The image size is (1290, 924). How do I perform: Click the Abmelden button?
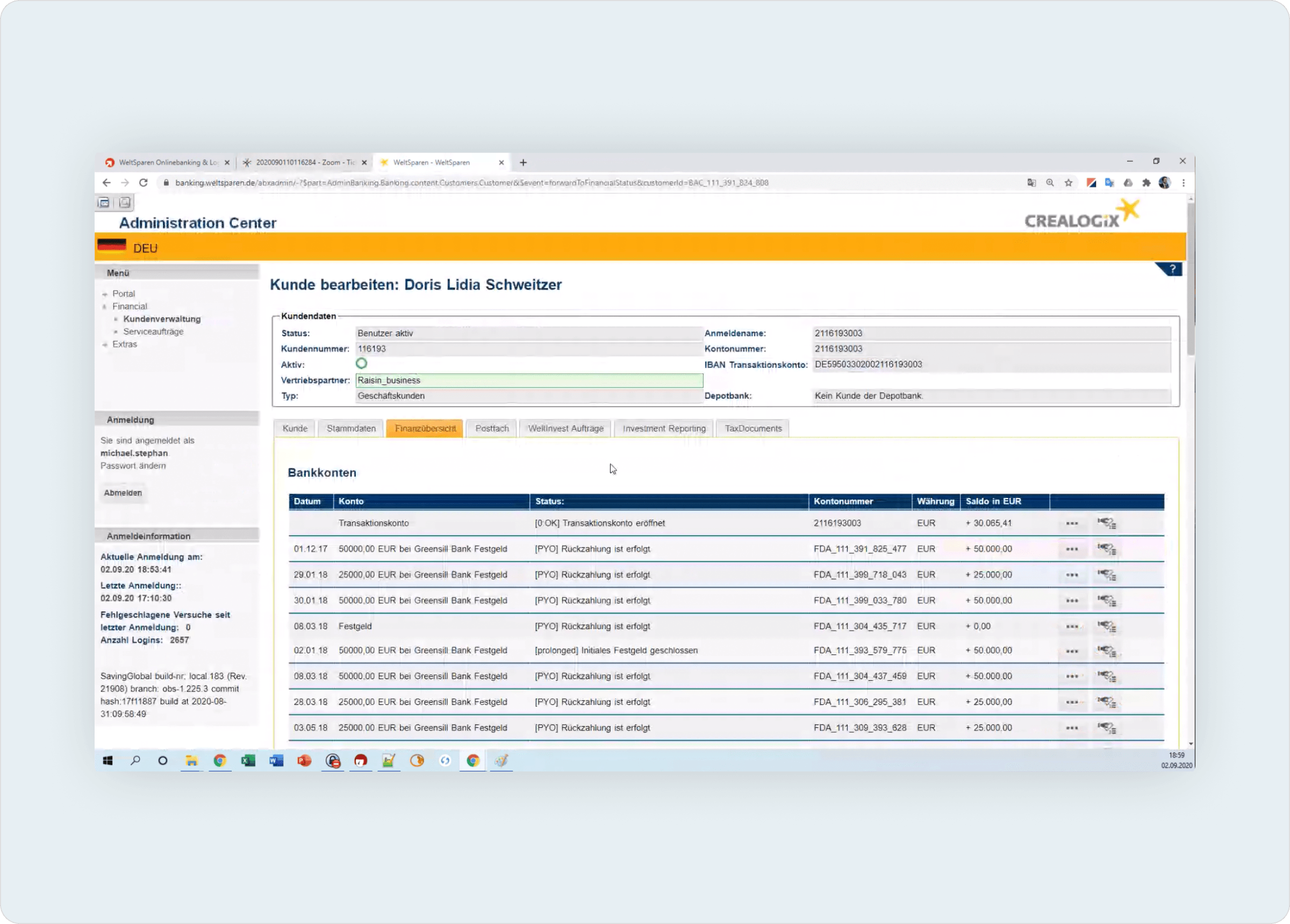pos(123,493)
